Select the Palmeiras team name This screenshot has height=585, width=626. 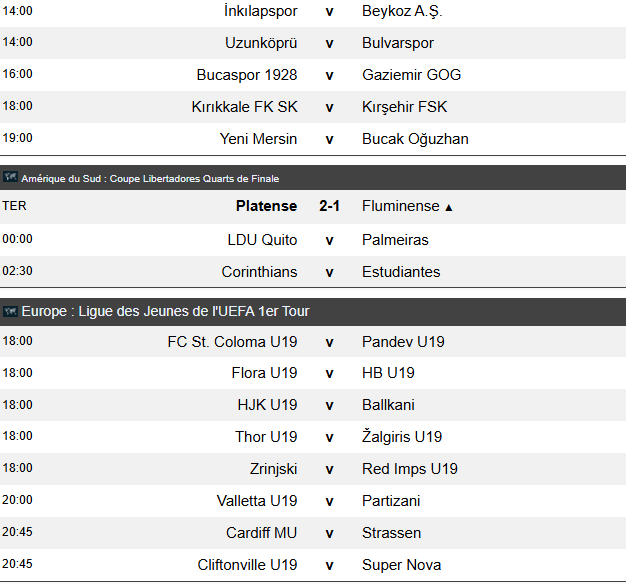(x=395, y=240)
